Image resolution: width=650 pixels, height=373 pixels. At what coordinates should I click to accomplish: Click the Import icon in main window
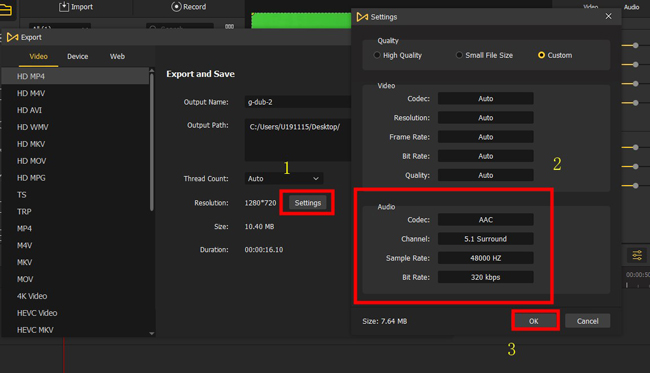(x=64, y=7)
